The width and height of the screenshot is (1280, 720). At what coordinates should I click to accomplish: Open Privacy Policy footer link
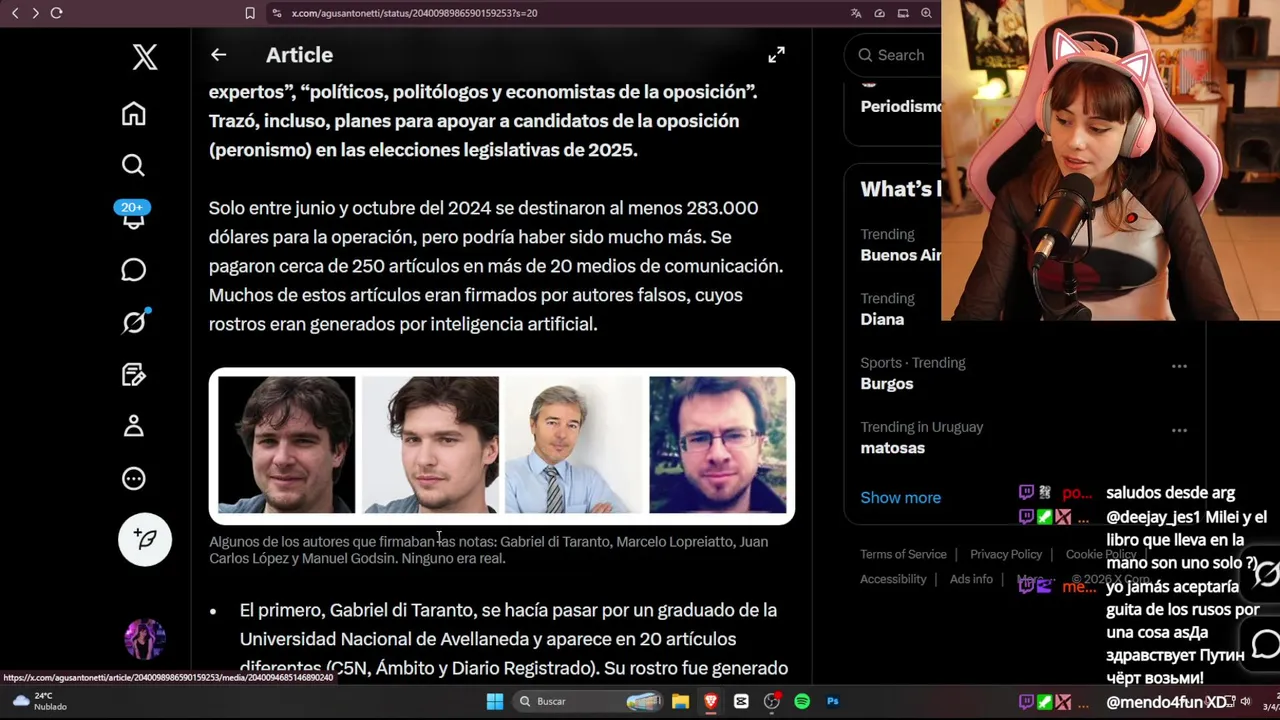pyautogui.click(x=1006, y=554)
